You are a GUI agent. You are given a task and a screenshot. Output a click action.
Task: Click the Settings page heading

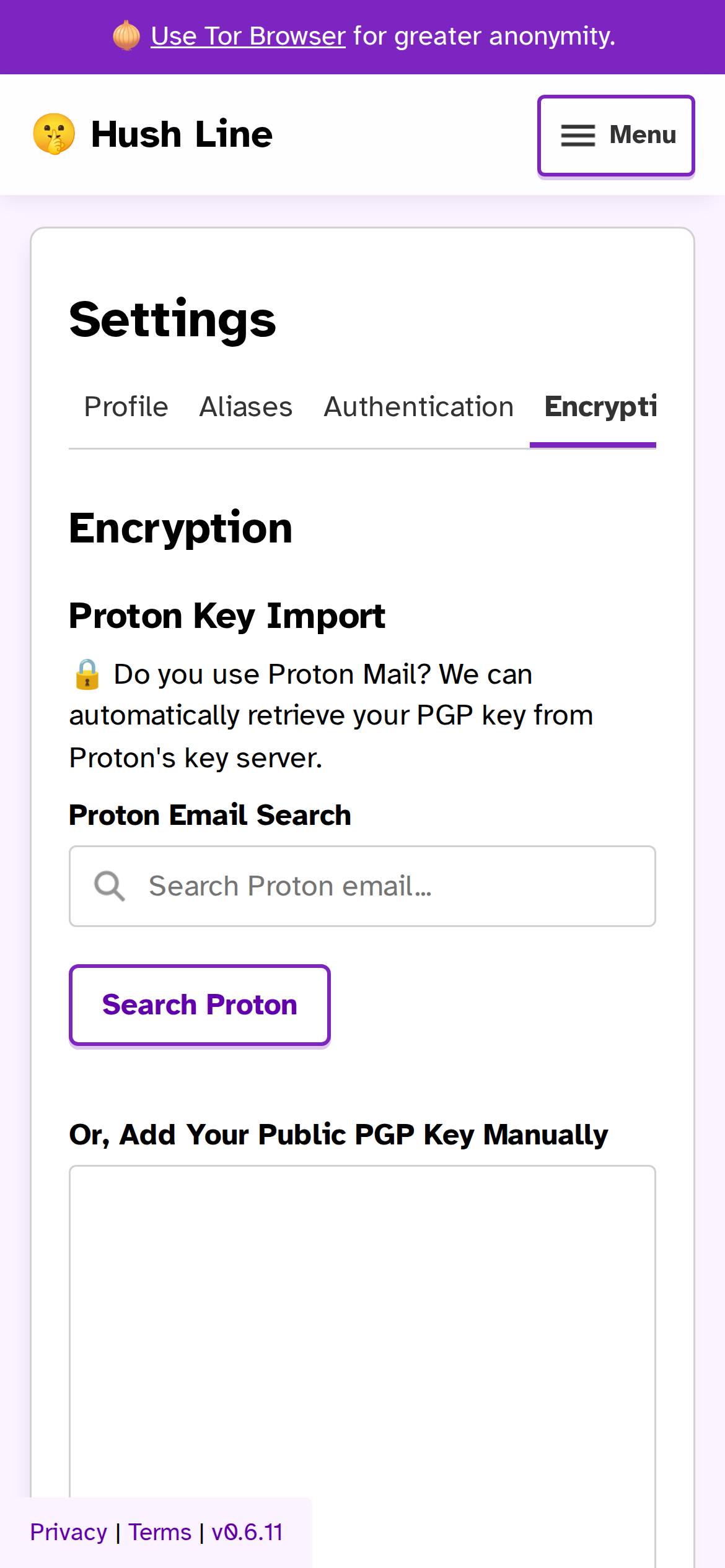tap(172, 320)
